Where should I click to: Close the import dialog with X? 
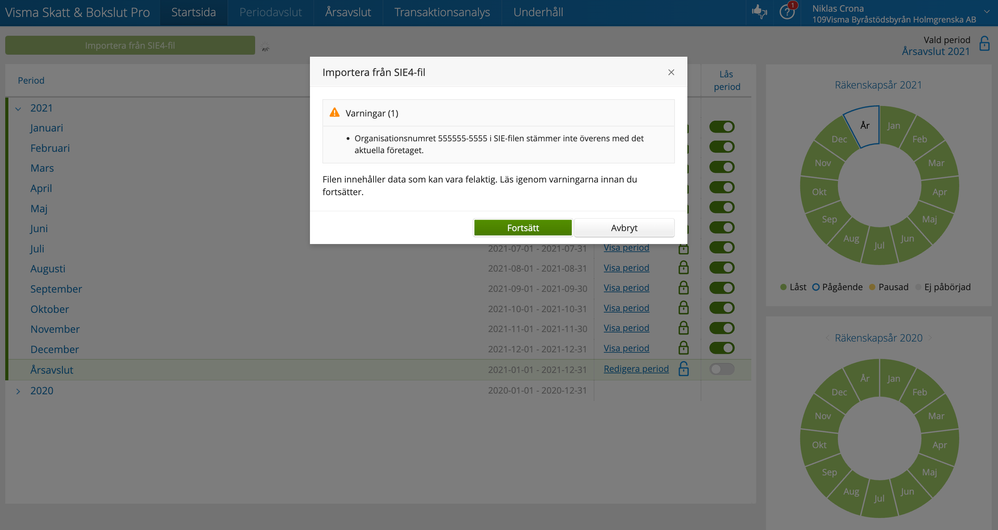coord(671,72)
